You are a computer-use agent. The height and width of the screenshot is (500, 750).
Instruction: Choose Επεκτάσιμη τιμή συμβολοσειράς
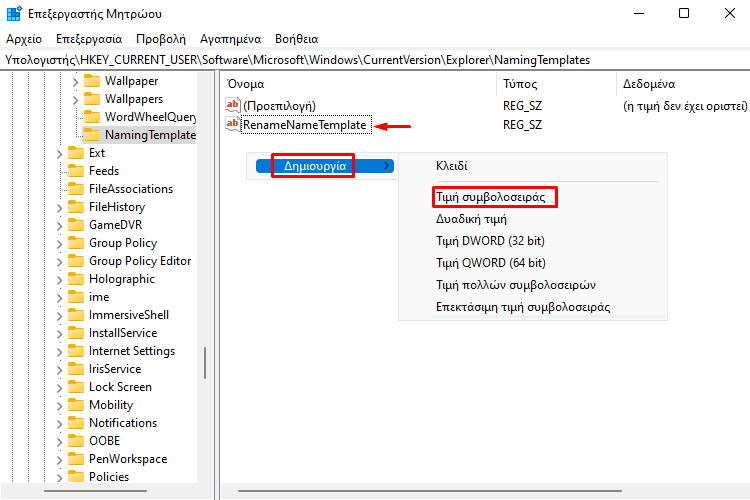point(523,307)
